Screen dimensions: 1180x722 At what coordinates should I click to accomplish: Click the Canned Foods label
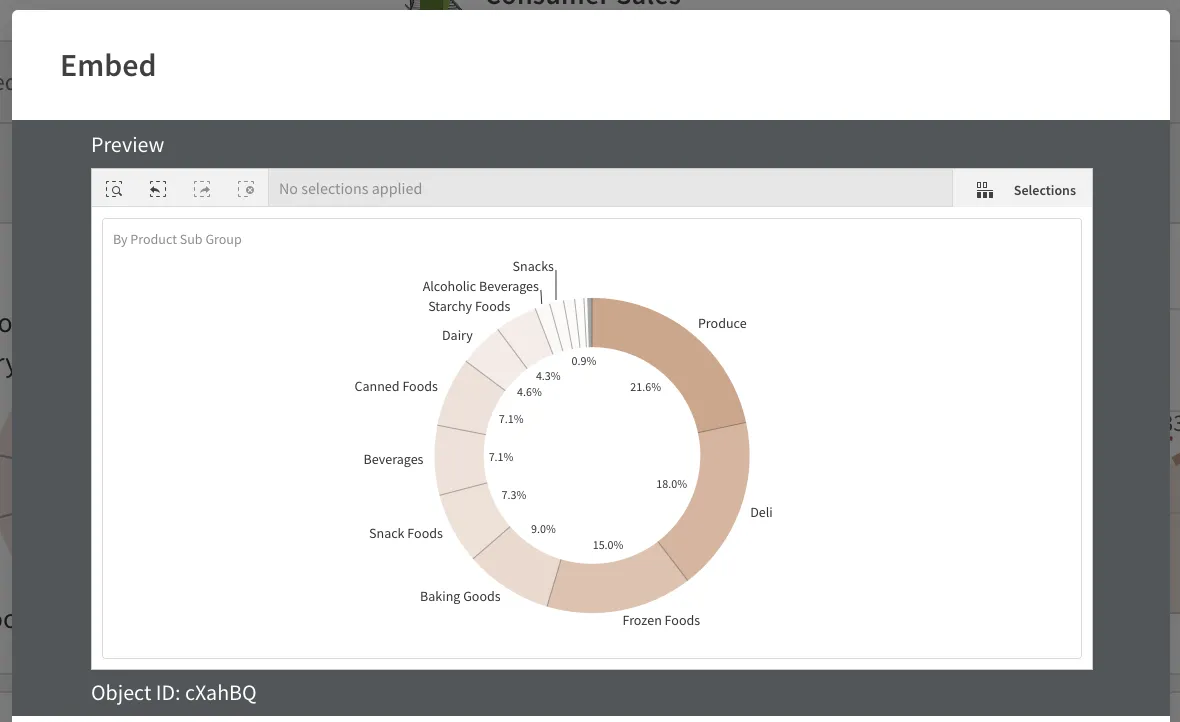coord(396,386)
